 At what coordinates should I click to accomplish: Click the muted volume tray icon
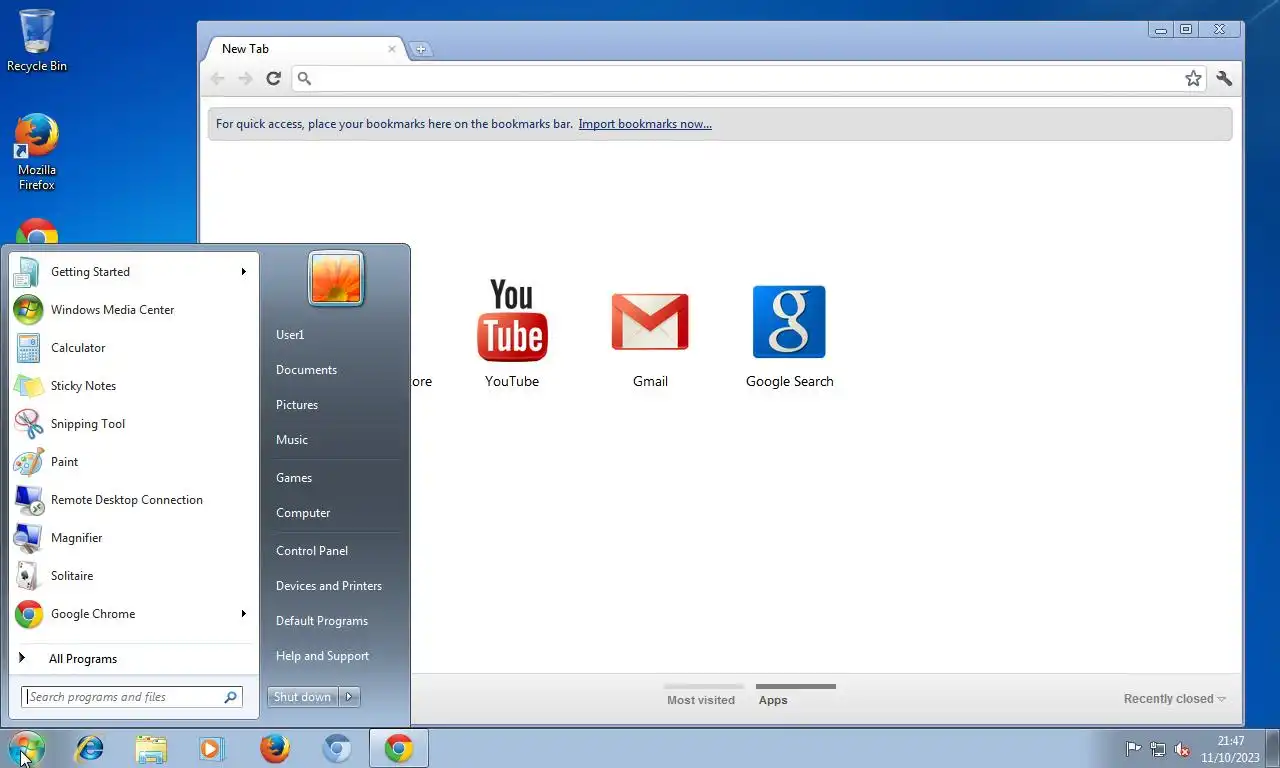1182,749
